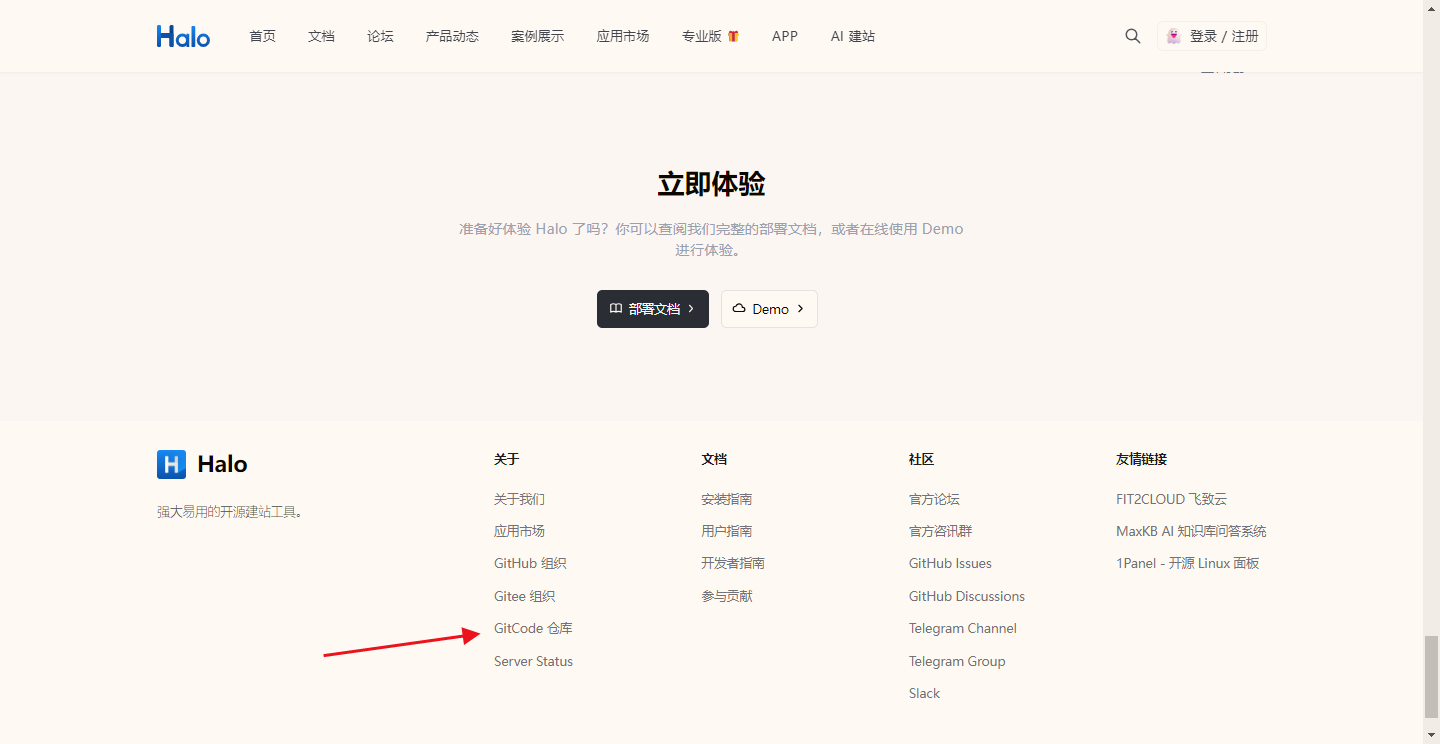Image resolution: width=1440 pixels, height=744 pixels.
Task: Open the Telegram Channel link
Action: tap(963, 628)
